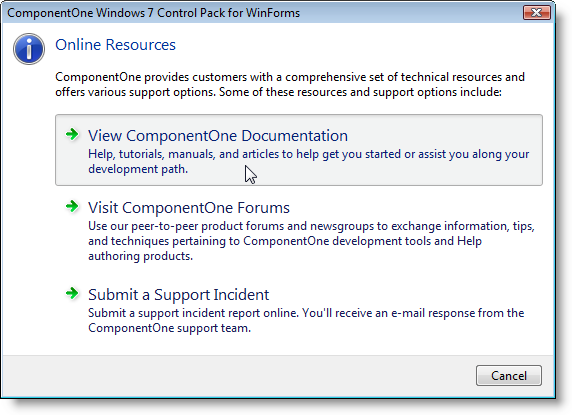Click the 'authoring products.' text

pos(140,256)
